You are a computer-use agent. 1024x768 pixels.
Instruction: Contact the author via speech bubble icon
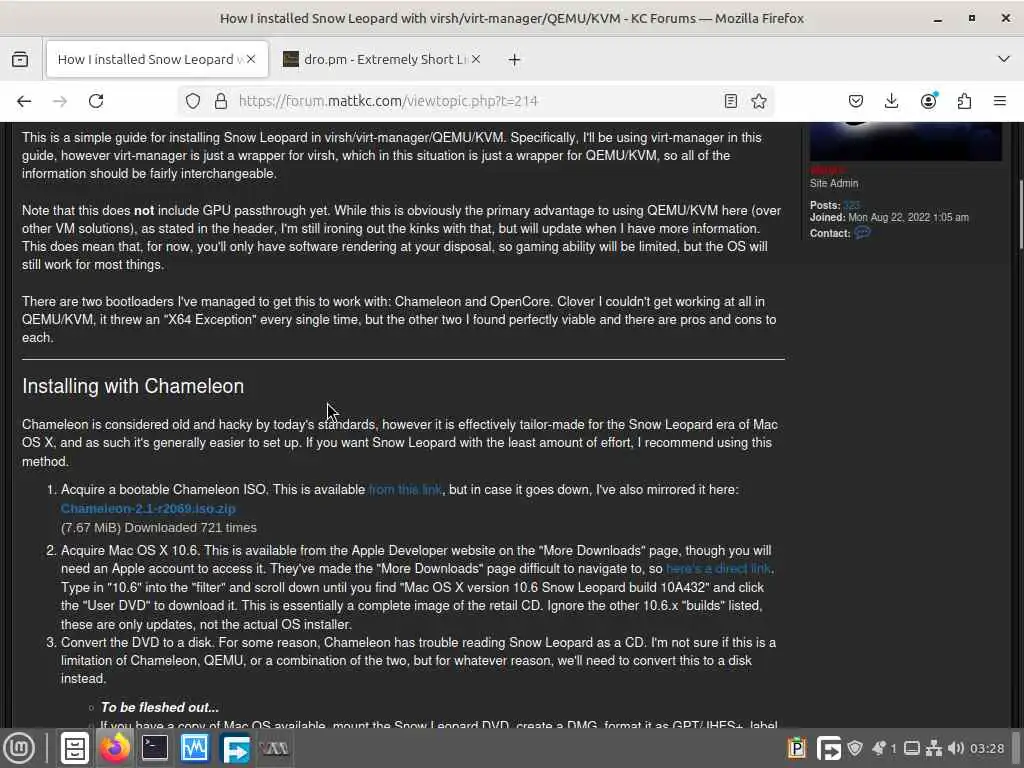862,233
